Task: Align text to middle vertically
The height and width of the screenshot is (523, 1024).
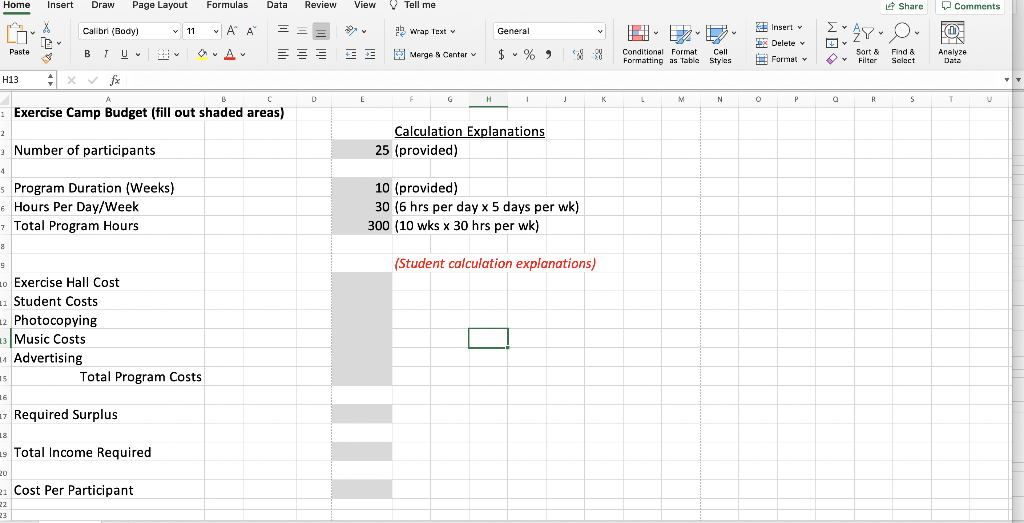Action: [302, 31]
